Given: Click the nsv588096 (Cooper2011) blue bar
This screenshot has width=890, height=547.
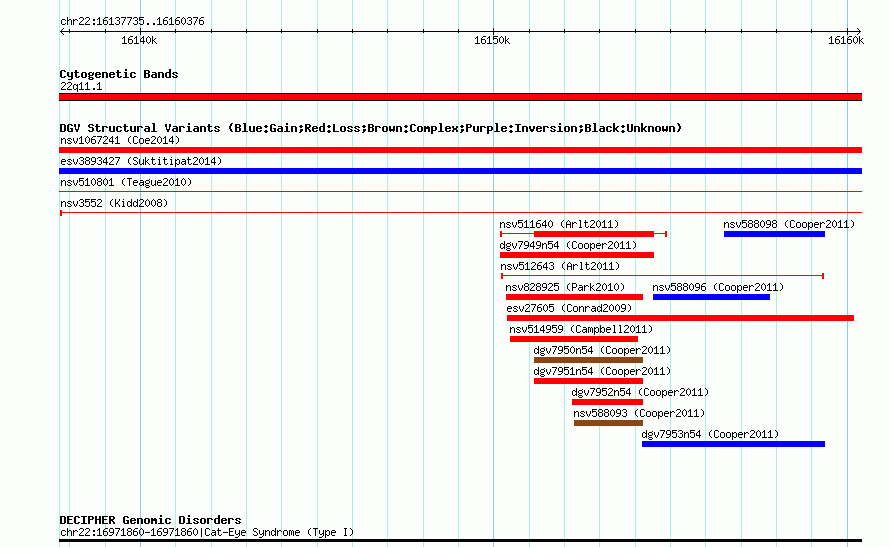Looking at the screenshot, I should [x=711, y=297].
